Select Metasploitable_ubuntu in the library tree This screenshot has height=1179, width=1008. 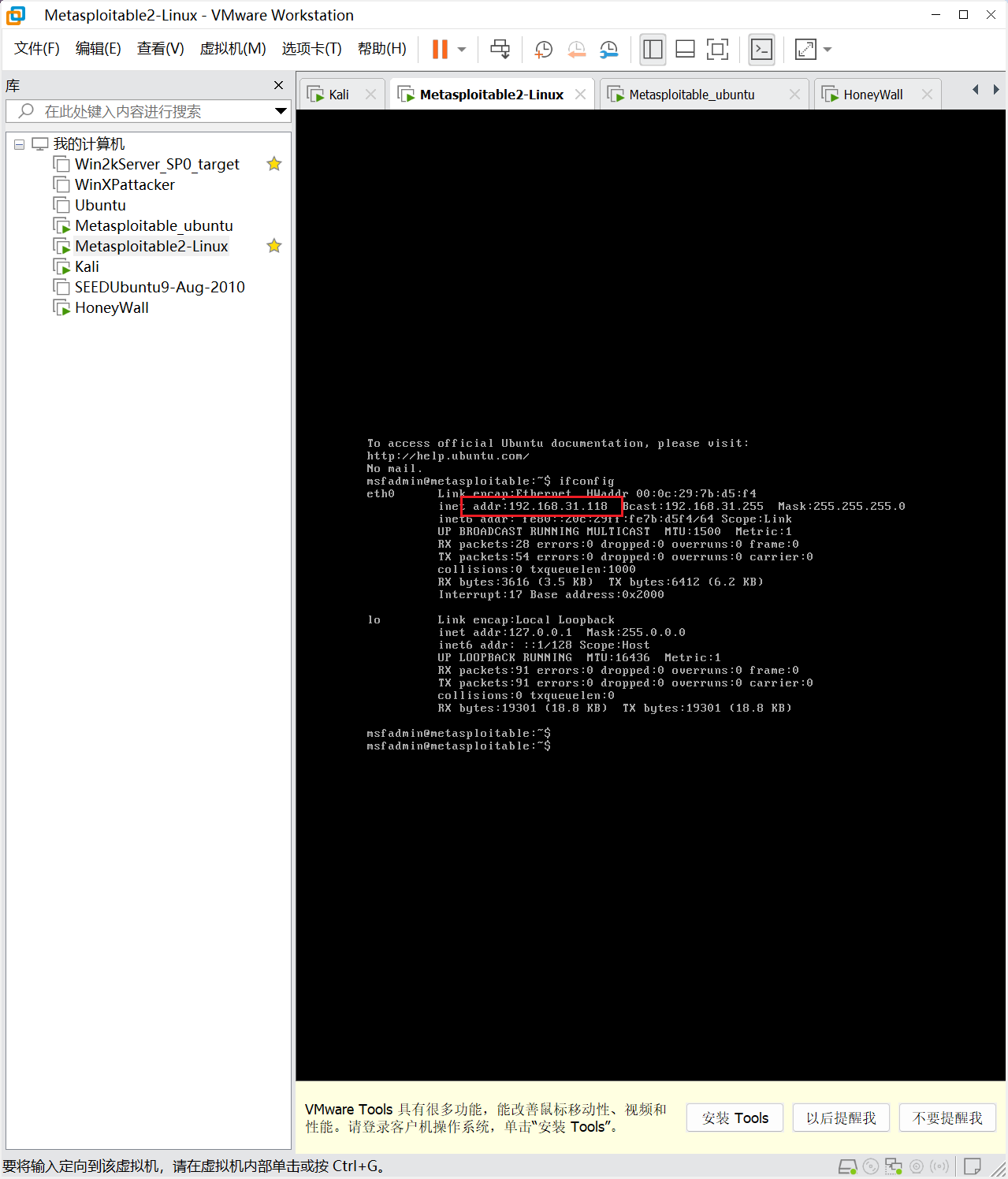click(x=154, y=225)
